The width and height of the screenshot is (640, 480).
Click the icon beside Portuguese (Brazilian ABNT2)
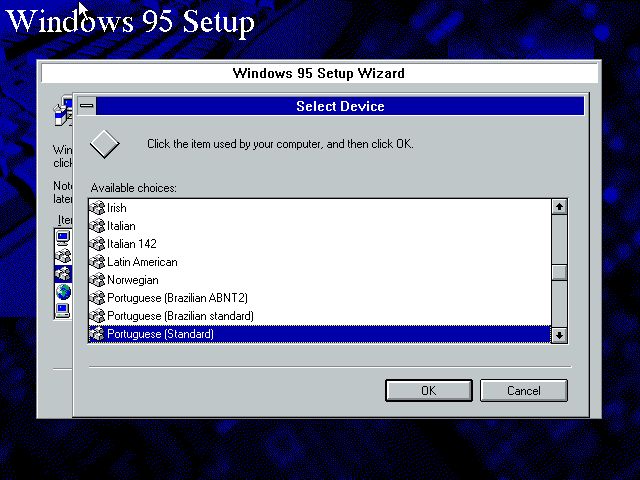coord(97,298)
